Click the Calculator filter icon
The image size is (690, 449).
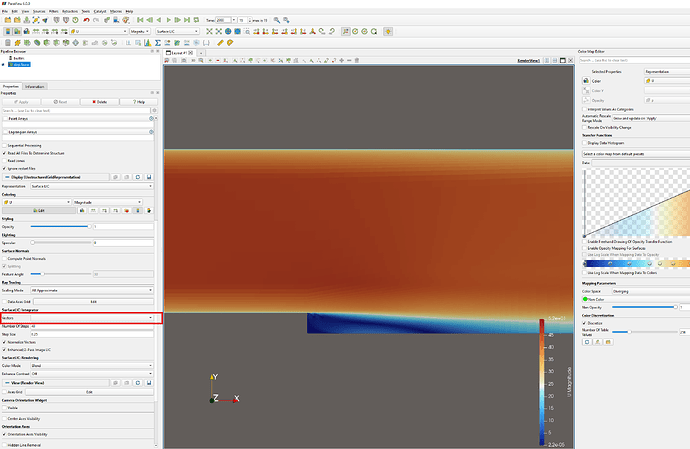8,43
